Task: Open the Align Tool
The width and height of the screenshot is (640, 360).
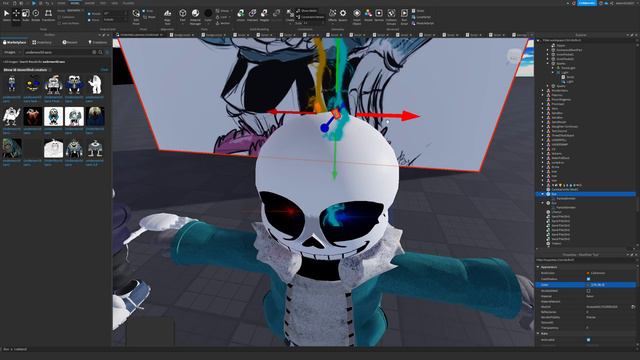Action: click(167, 17)
